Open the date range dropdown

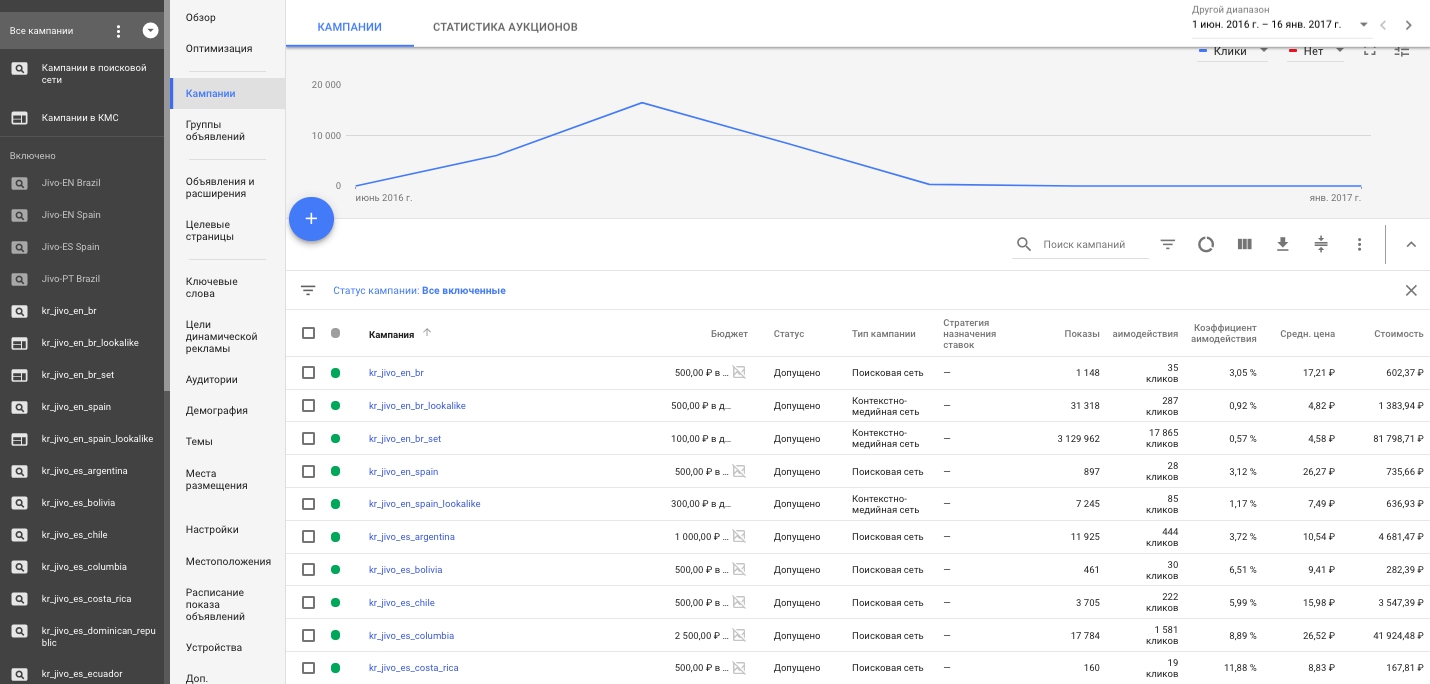pyautogui.click(x=1363, y=25)
